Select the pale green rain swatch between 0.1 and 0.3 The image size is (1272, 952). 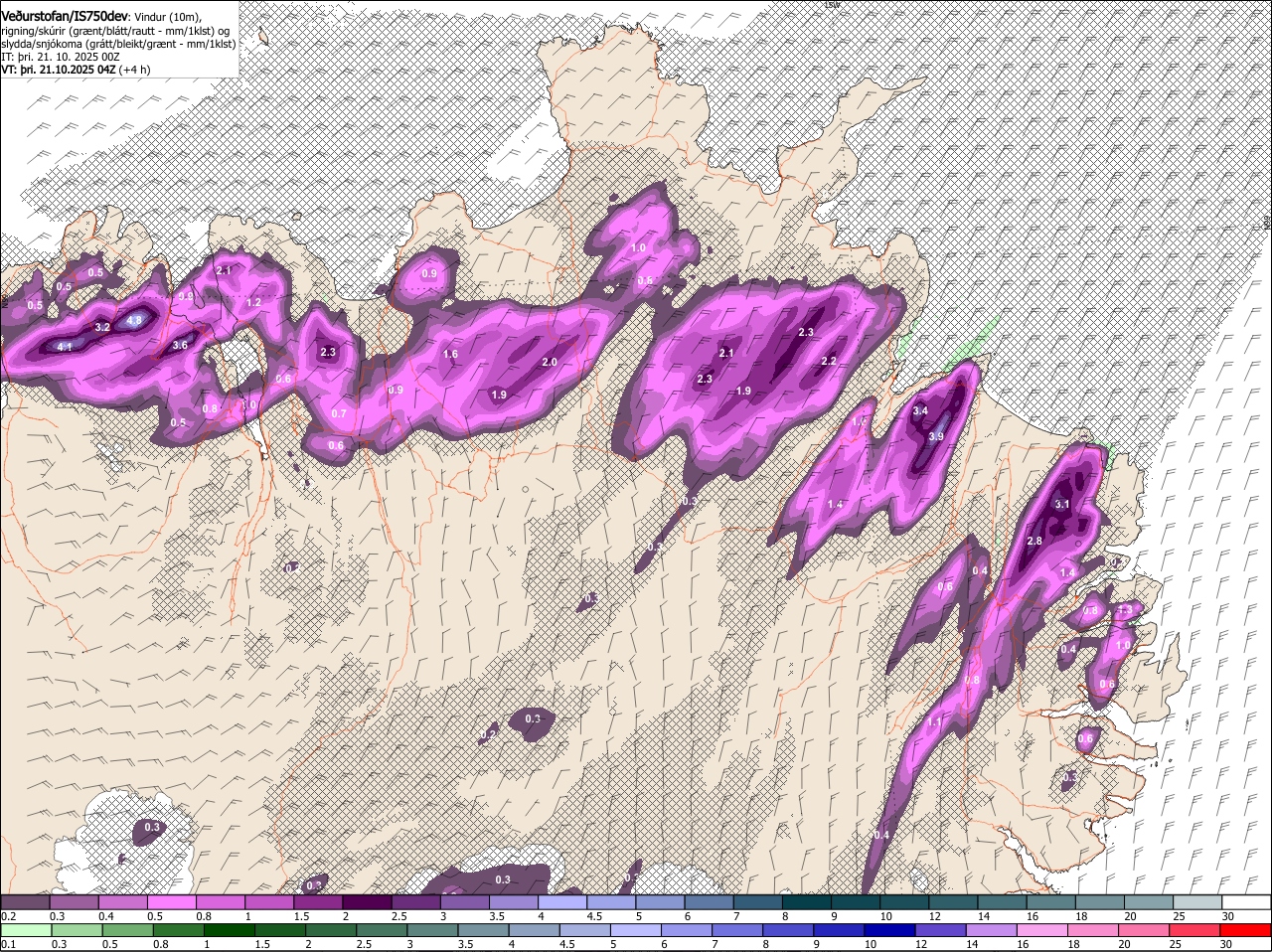(x=27, y=930)
